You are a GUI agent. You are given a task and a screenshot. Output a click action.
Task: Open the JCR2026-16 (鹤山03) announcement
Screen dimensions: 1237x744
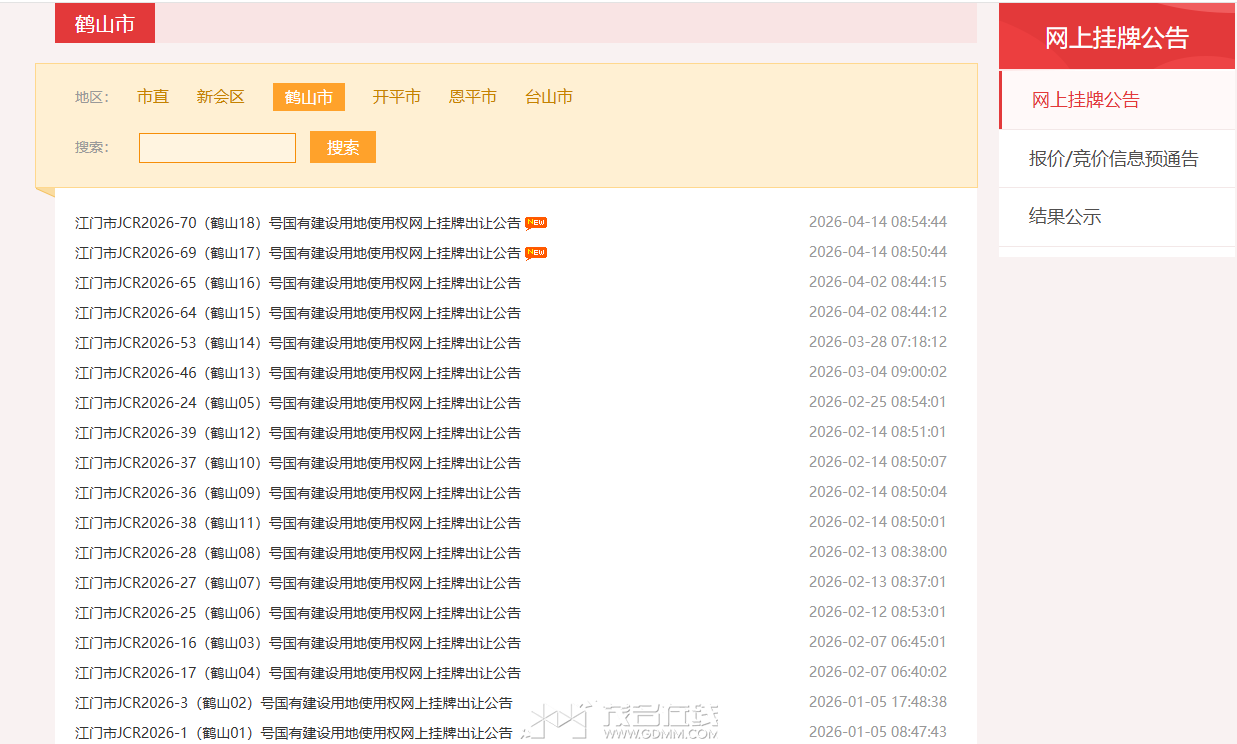coord(297,643)
